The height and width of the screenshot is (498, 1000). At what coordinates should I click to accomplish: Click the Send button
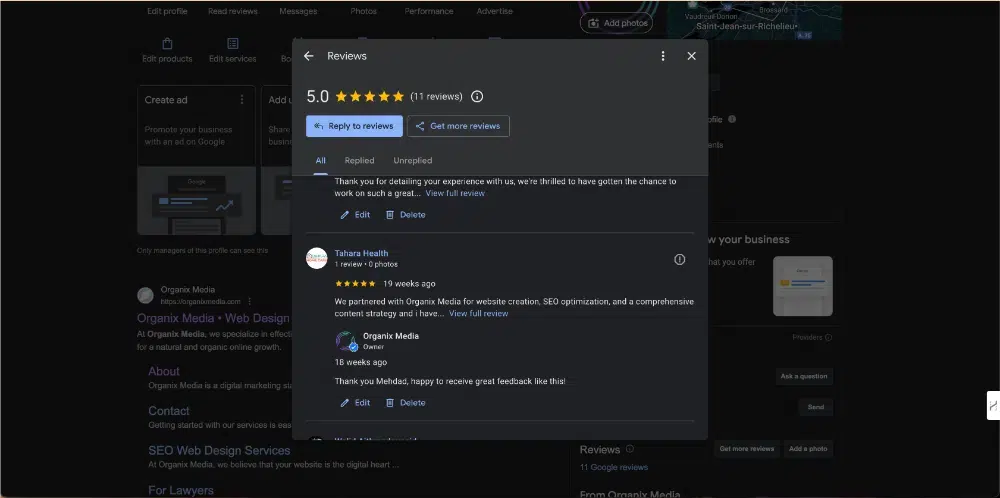point(816,407)
